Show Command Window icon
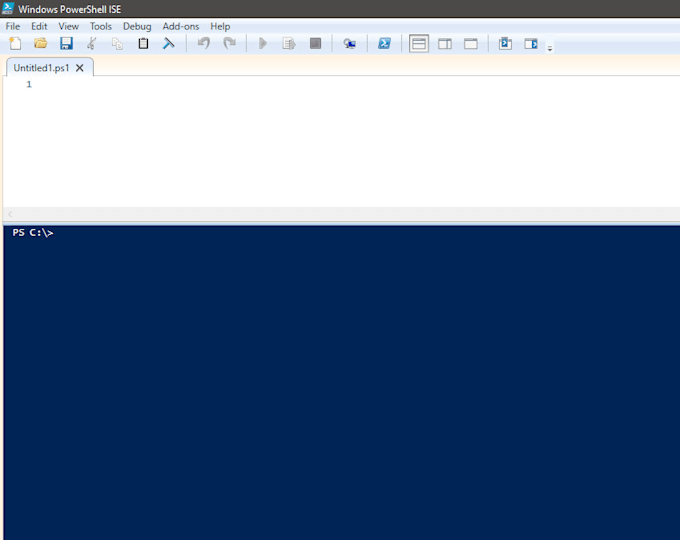The width and height of the screenshot is (680, 540). coord(505,43)
